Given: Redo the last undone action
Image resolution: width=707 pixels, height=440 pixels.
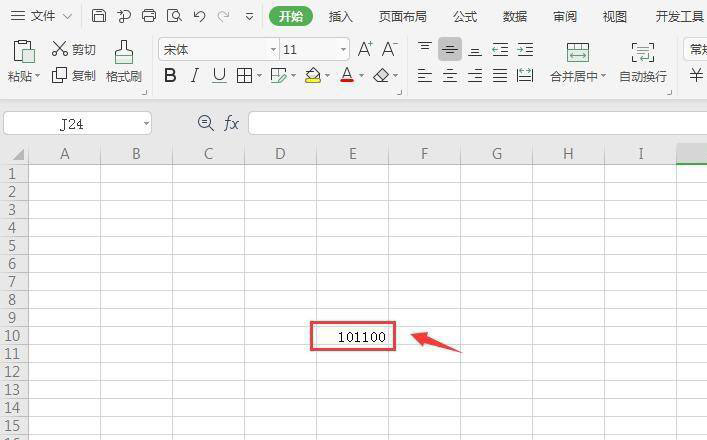Looking at the screenshot, I should tap(223, 17).
